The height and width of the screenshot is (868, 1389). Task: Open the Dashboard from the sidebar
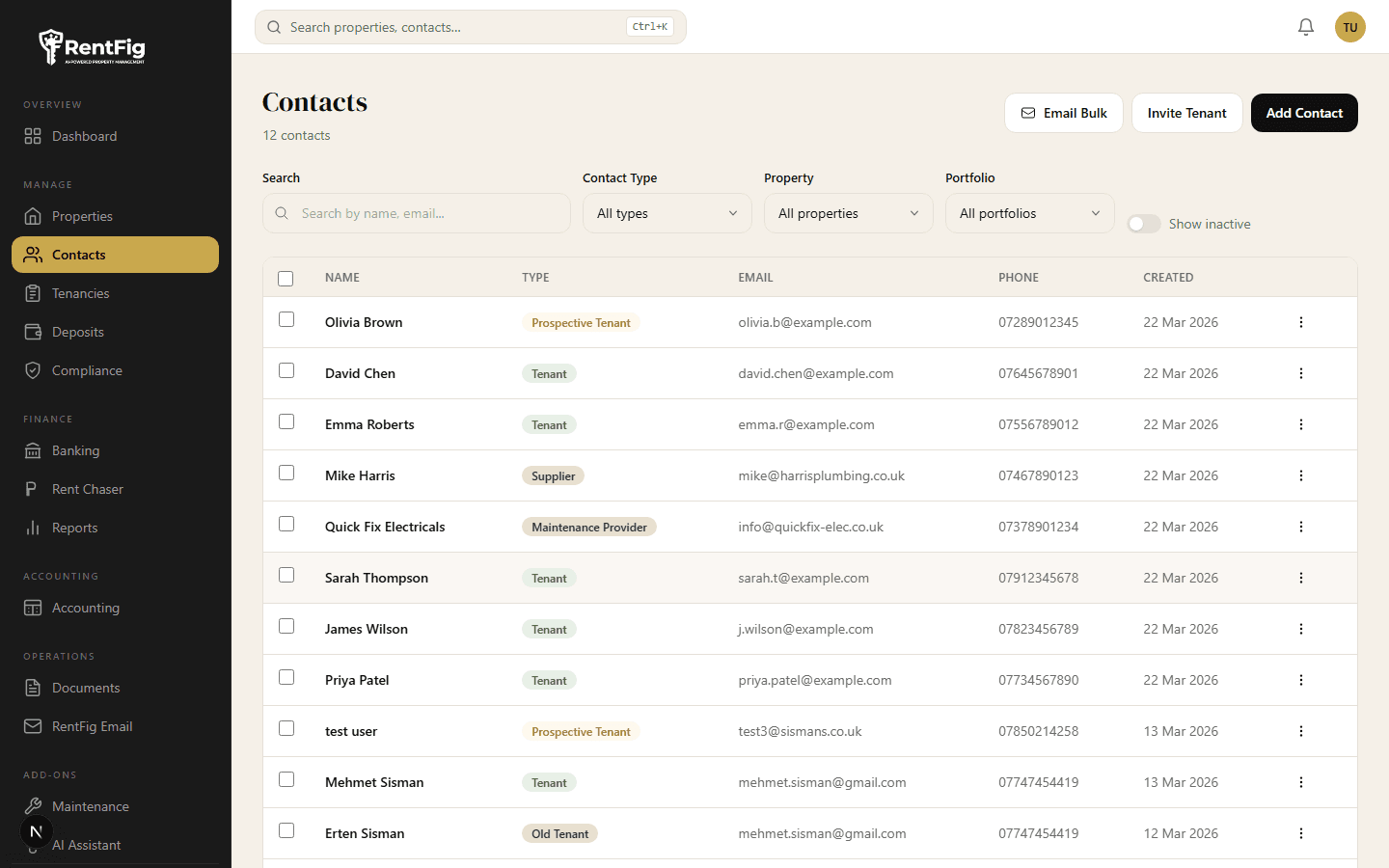[x=84, y=136]
